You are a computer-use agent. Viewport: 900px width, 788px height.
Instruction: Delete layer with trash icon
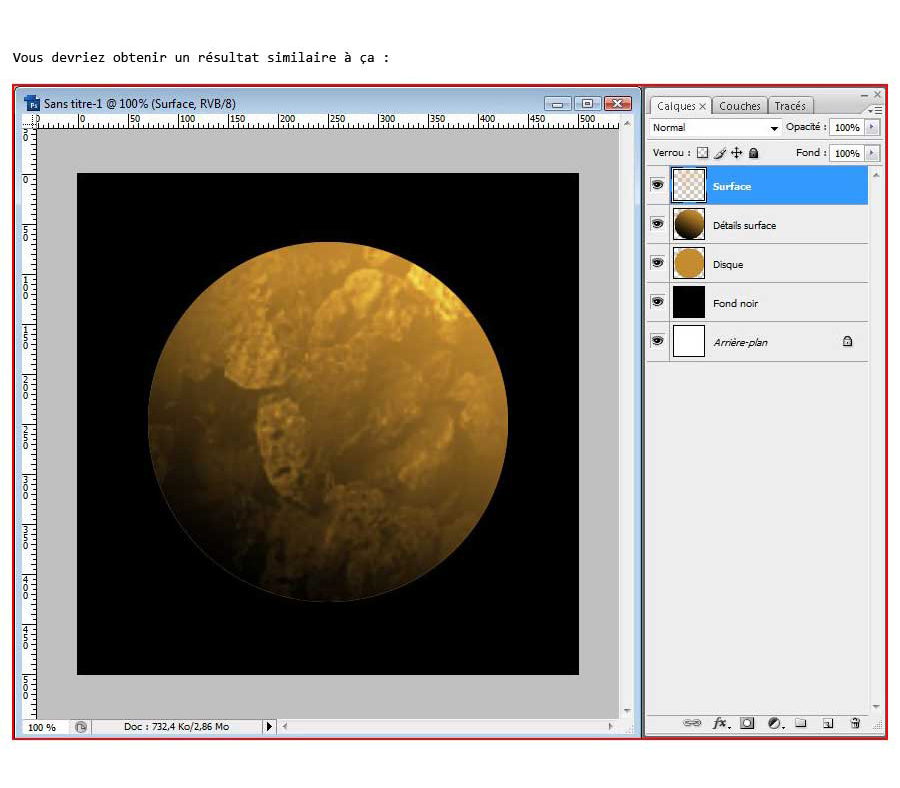click(x=855, y=723)
